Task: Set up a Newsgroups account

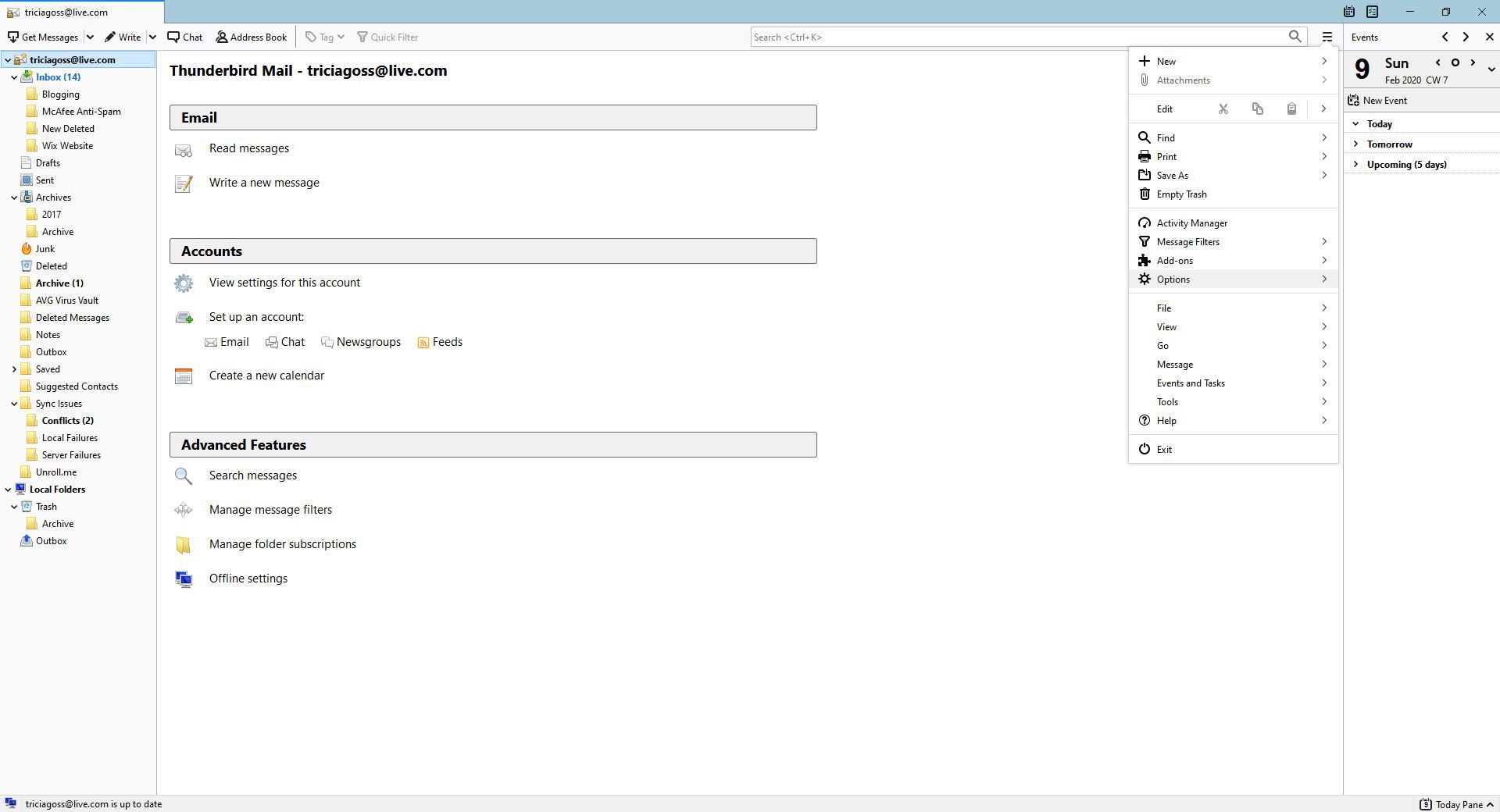Action: [x=361, y=342]
